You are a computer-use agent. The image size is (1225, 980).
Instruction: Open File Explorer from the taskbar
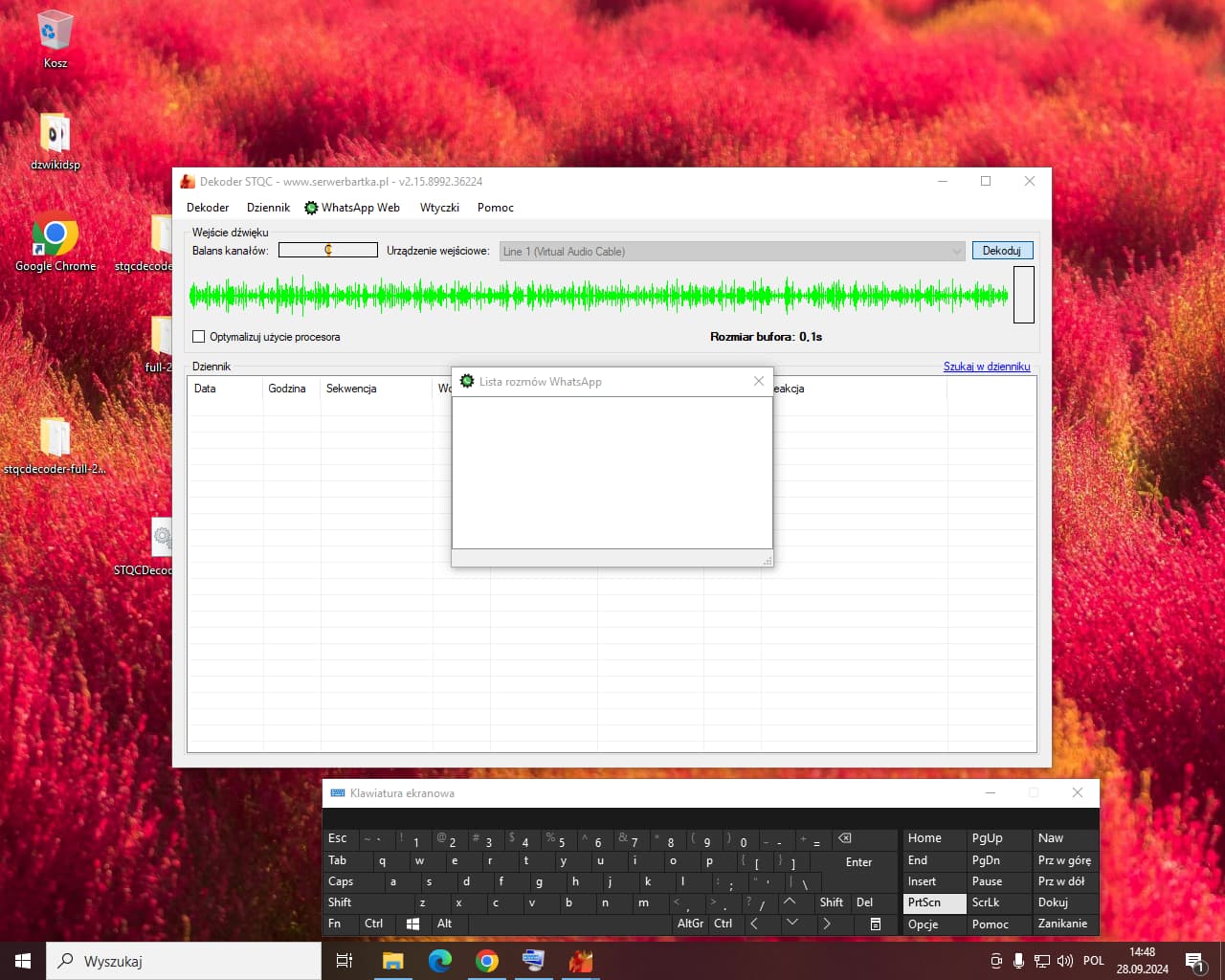pos(392,961)
